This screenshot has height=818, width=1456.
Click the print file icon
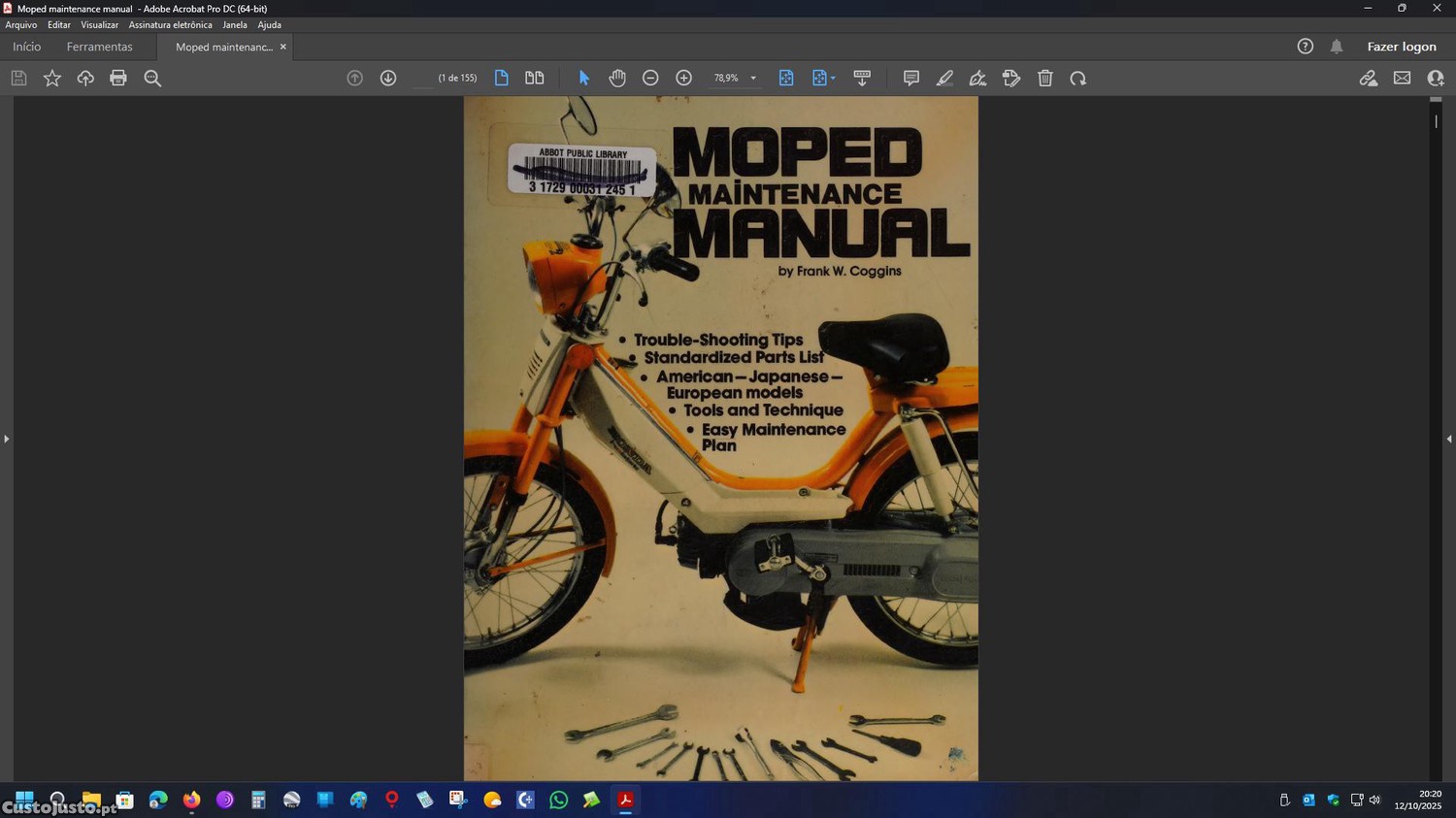click(x=118, y=79)
